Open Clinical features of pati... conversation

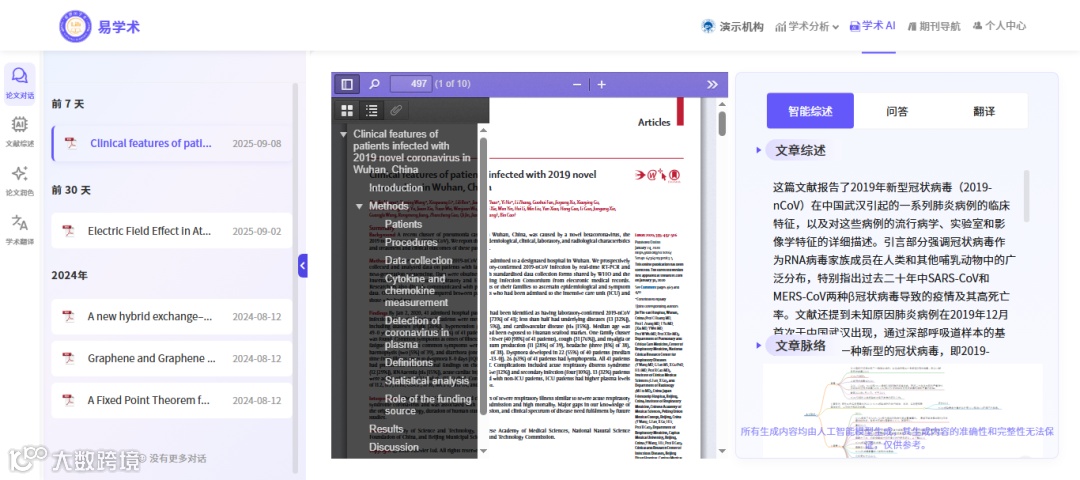click(172, 143)
